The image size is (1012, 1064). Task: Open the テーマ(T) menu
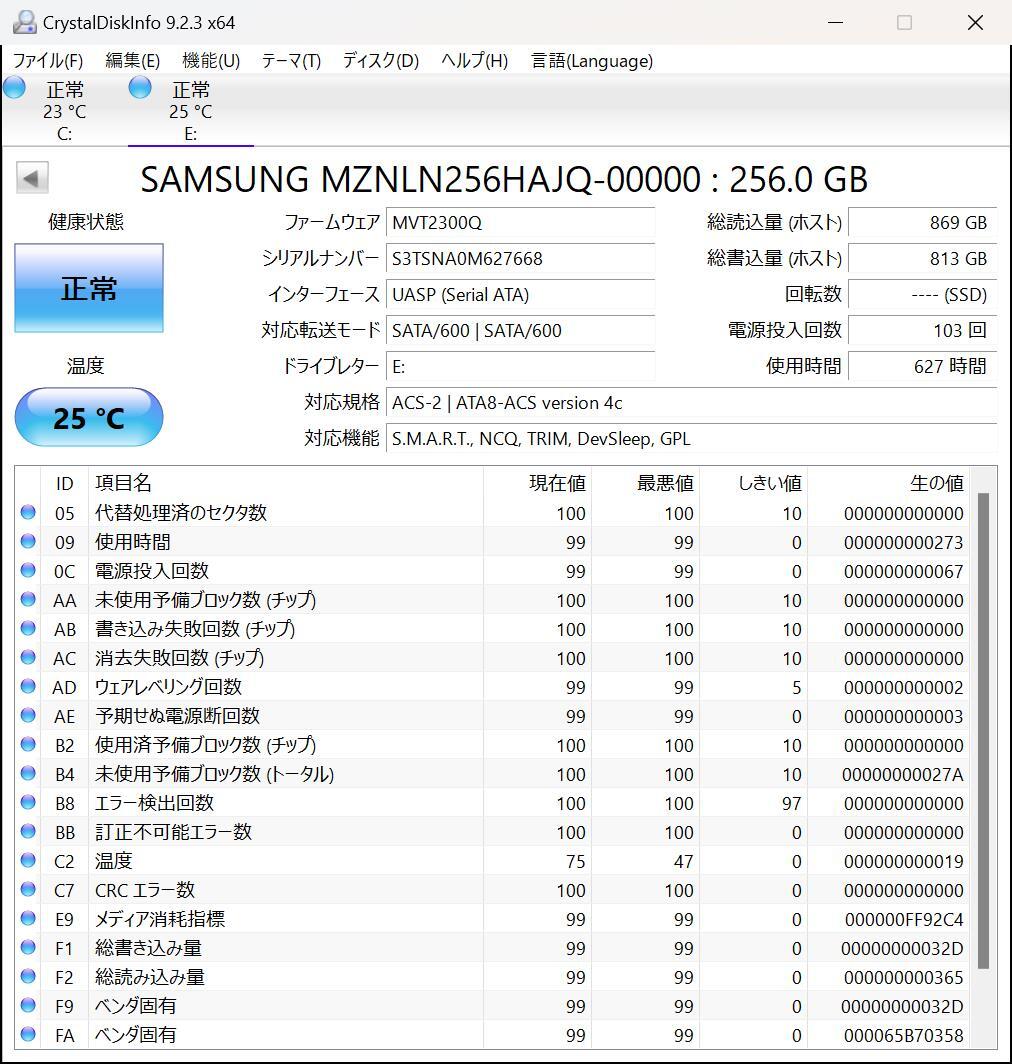click(291, 61)
